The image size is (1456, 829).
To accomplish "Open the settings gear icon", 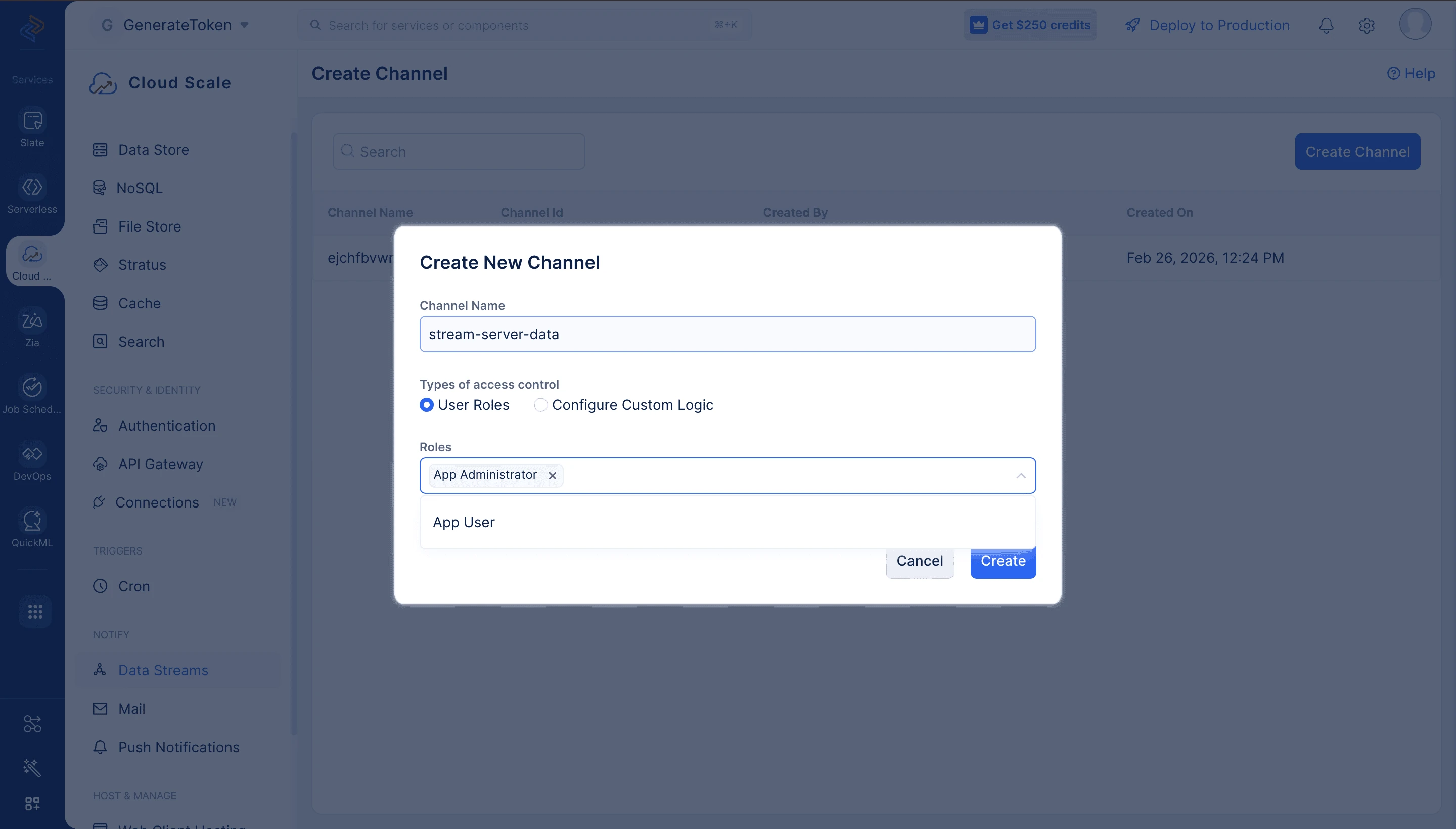I will pos(1367,26).
